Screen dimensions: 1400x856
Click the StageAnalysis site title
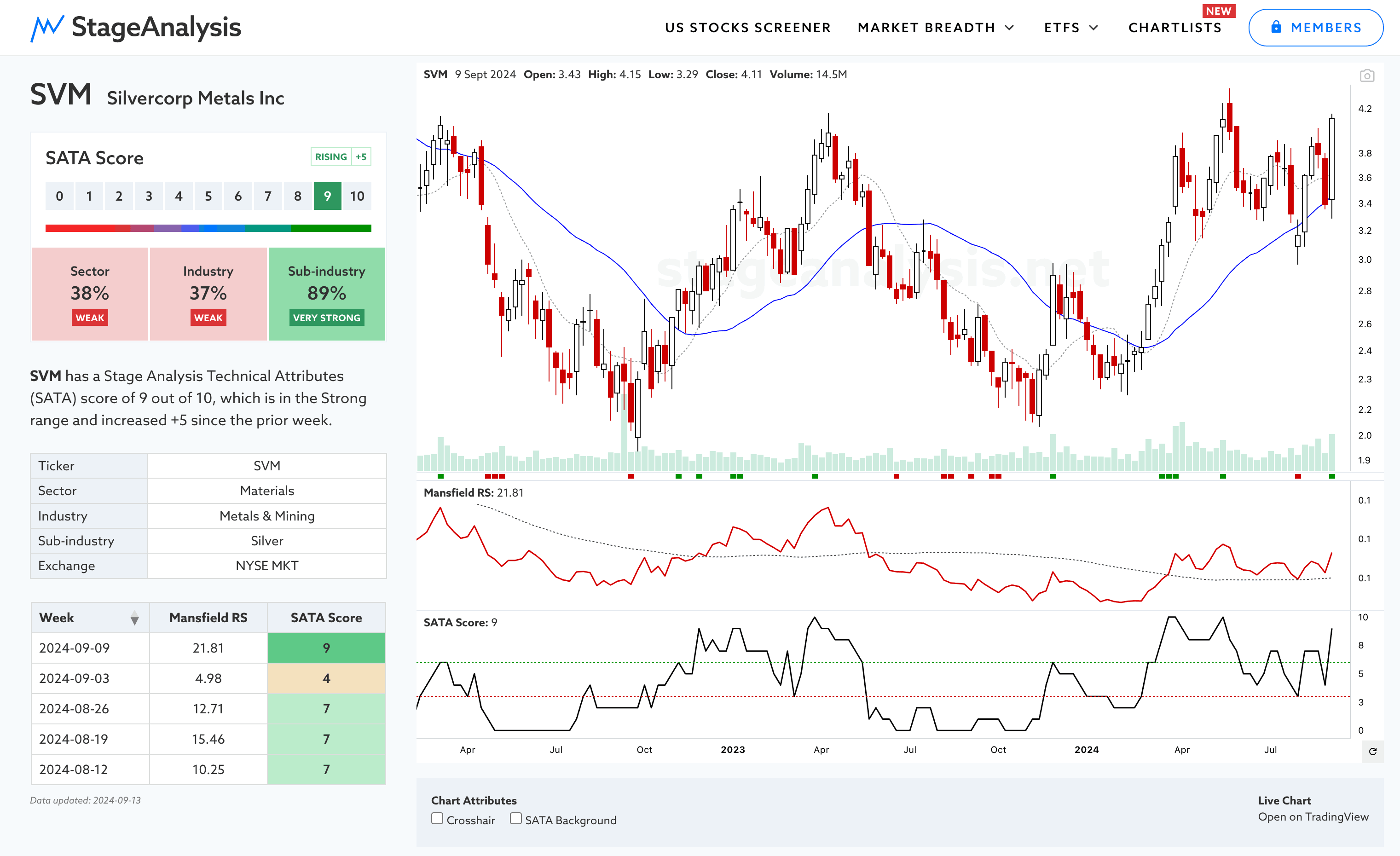click(x=156, y=27)
